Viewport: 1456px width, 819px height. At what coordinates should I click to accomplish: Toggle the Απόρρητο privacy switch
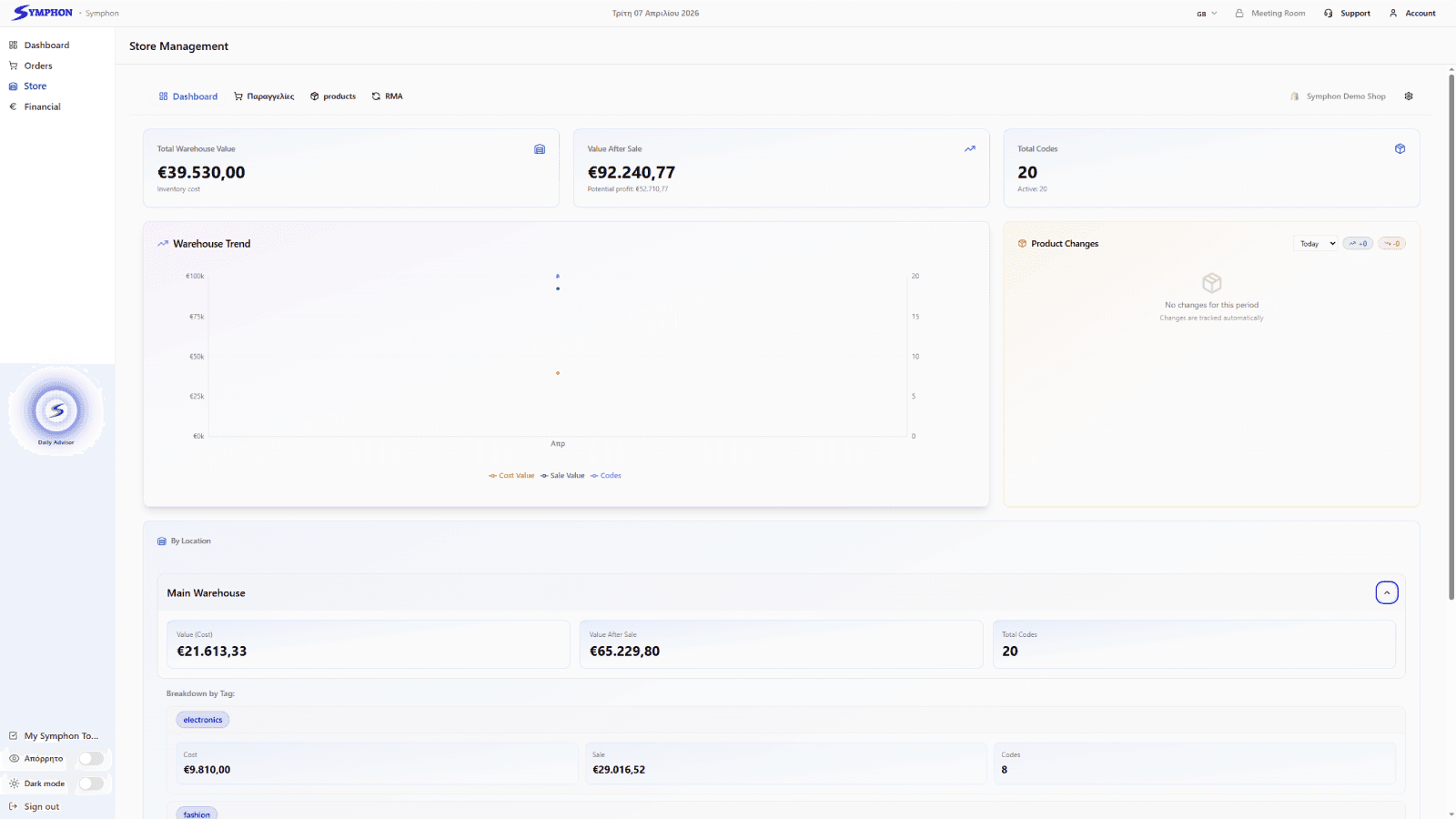91,758
